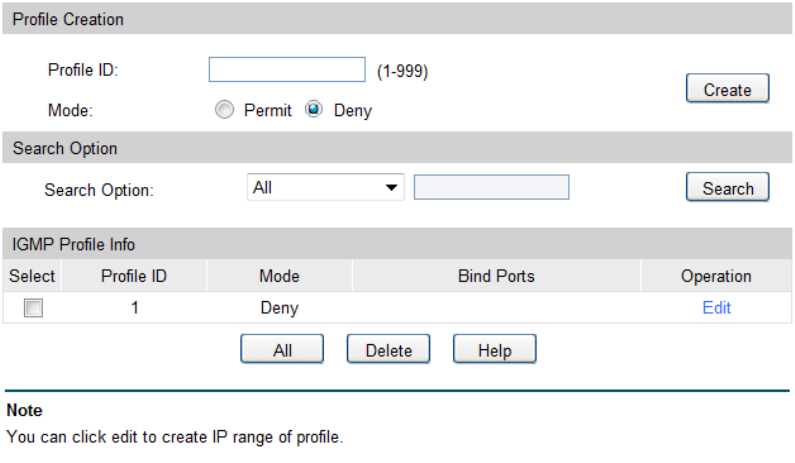Screen dimensions: 795x463
Task: Tick the checkbox for profile 1
Action: coord(33,309)
